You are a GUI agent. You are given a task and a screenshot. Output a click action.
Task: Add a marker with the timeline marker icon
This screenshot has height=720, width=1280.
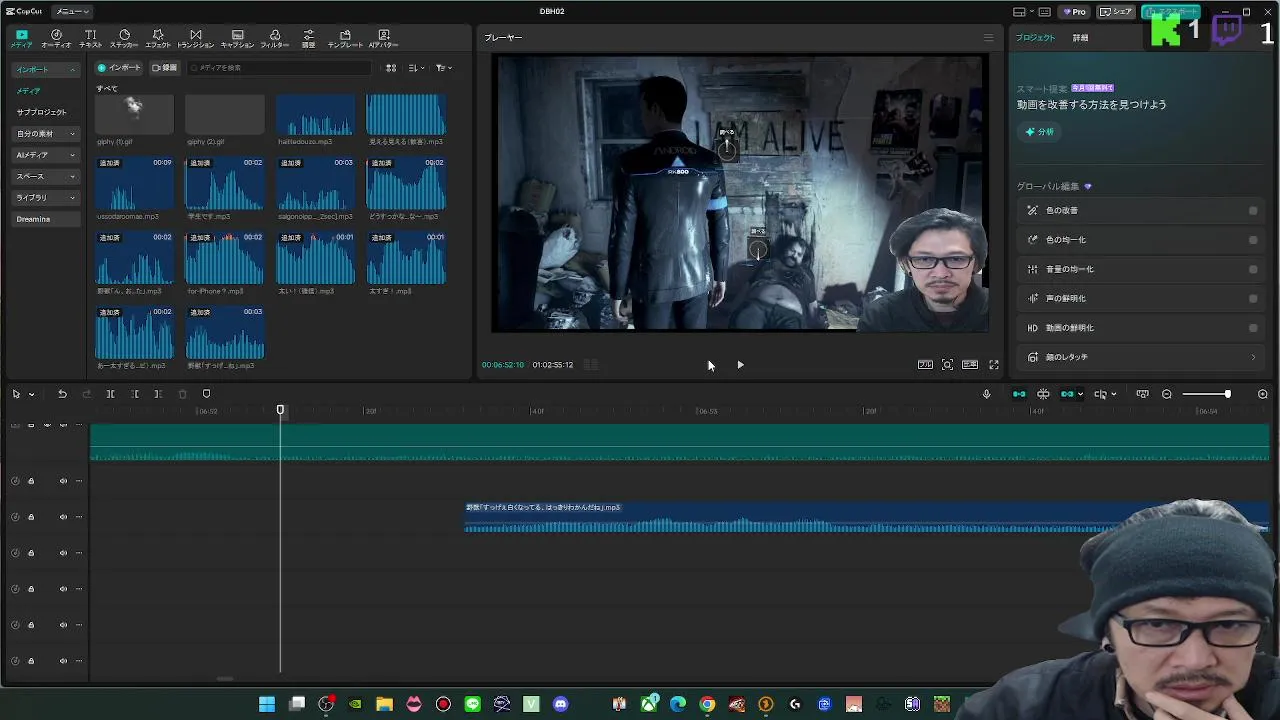click(x=206, y=394)
